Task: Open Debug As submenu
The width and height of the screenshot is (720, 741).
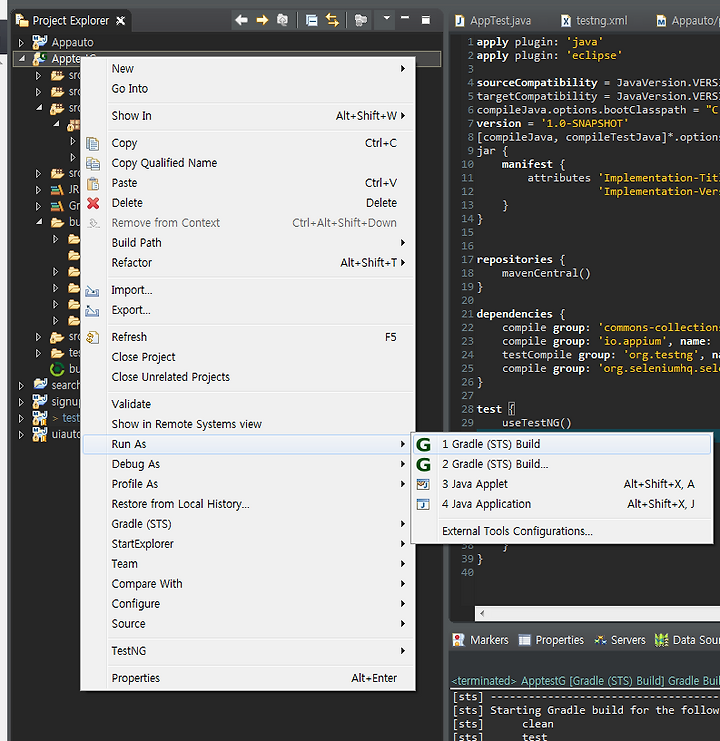Action: tap(248, 465)
